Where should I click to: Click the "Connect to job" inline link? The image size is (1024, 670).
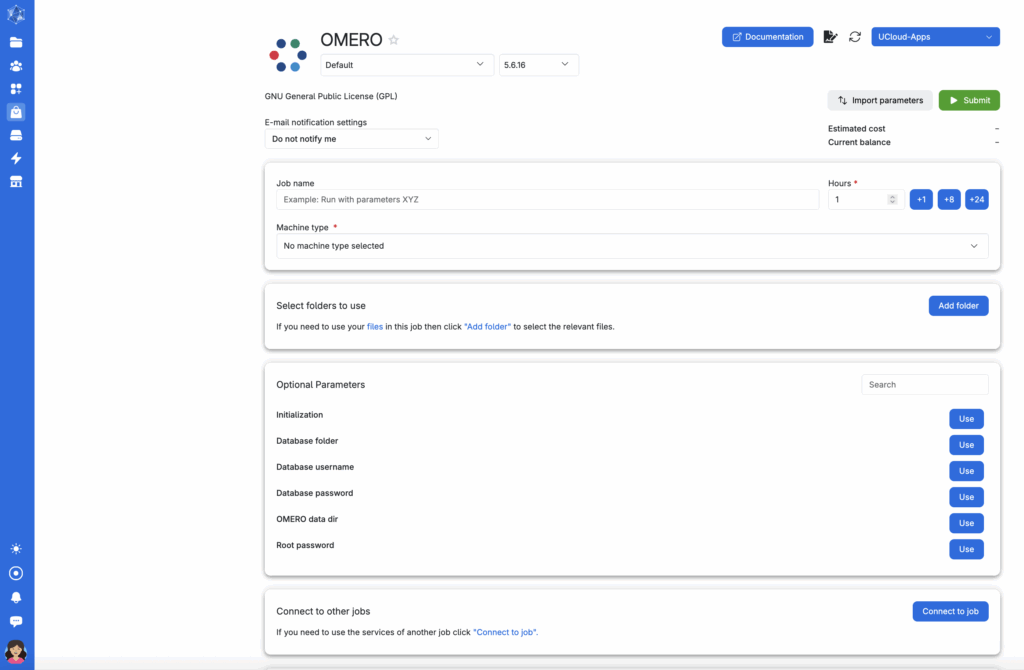(x=505, y=632)
